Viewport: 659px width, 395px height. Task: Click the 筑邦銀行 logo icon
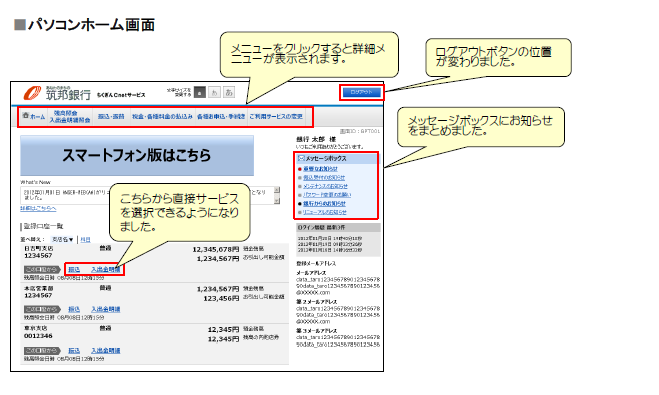coord(32,93)
